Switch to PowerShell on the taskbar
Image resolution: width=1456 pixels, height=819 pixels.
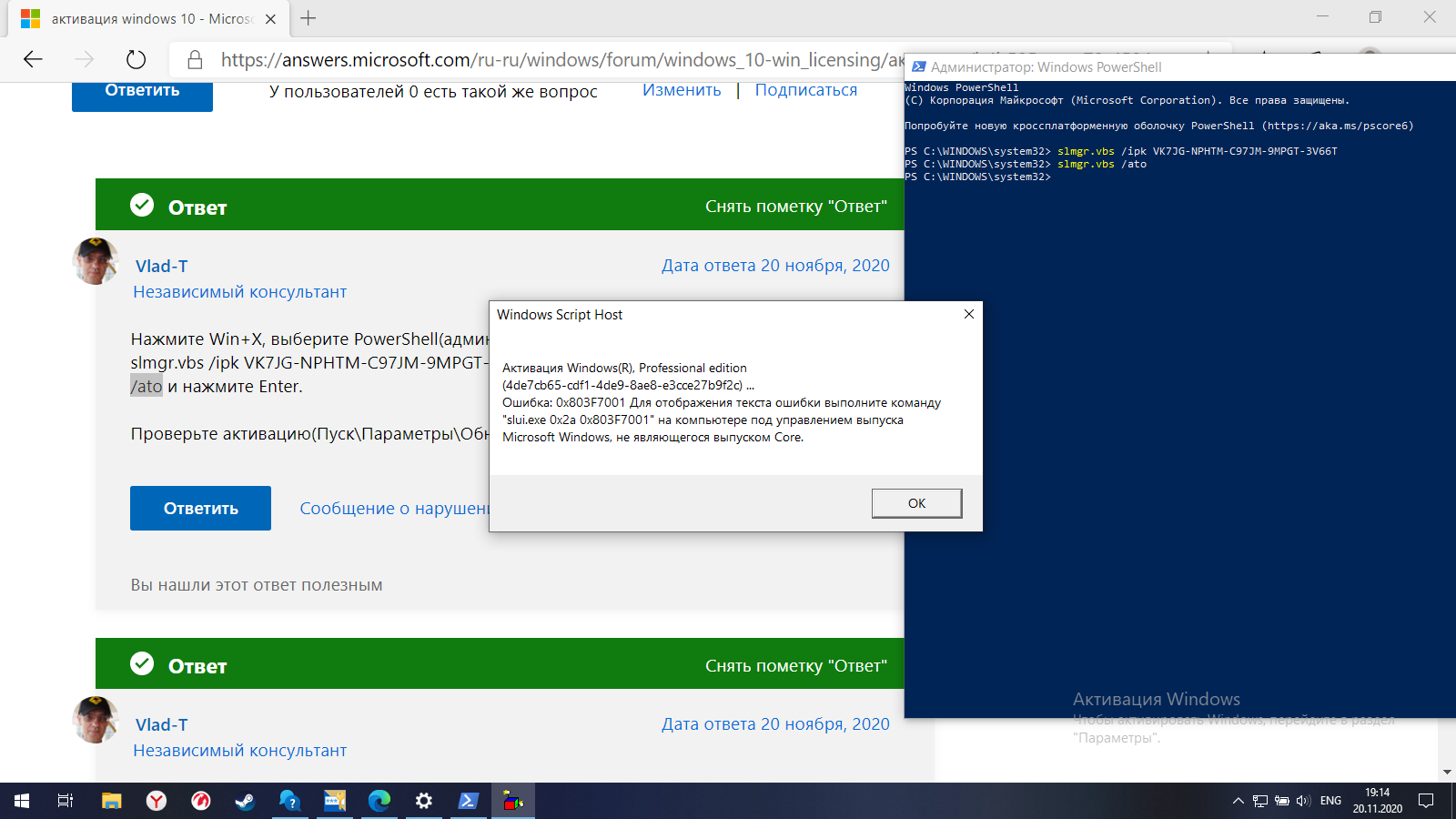pos(468,801)
